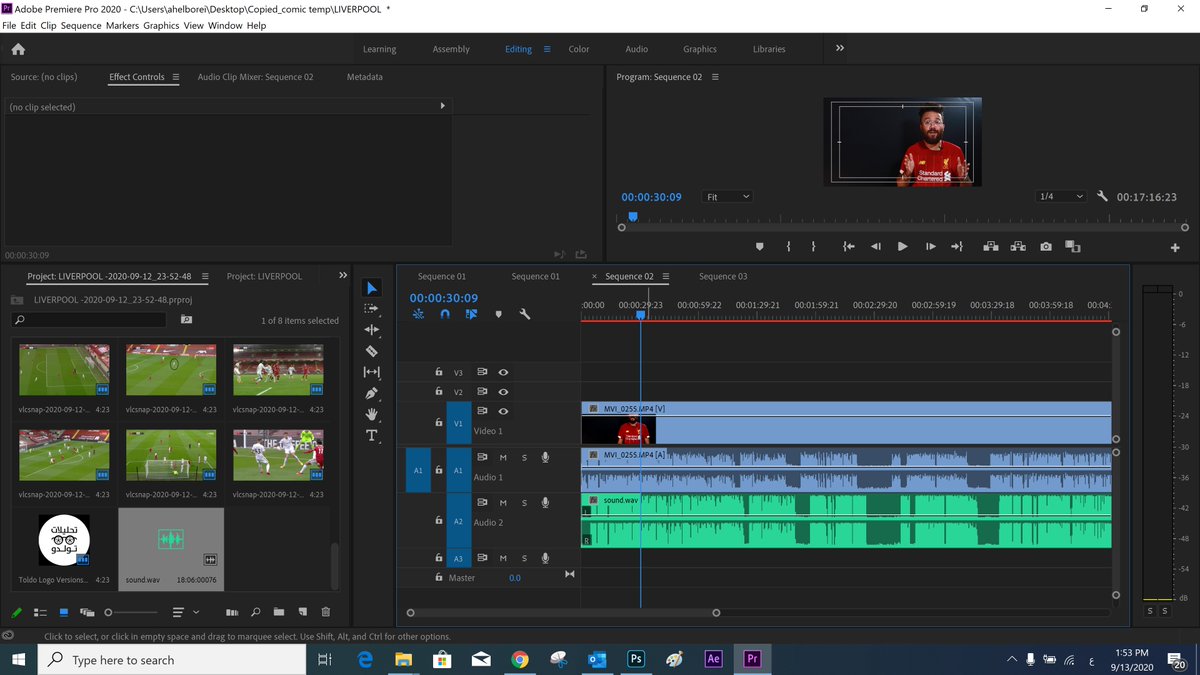The width and height of the screenshot is (1200, 675).
Task: Select the Slip tool
Action: click(372, 372)
